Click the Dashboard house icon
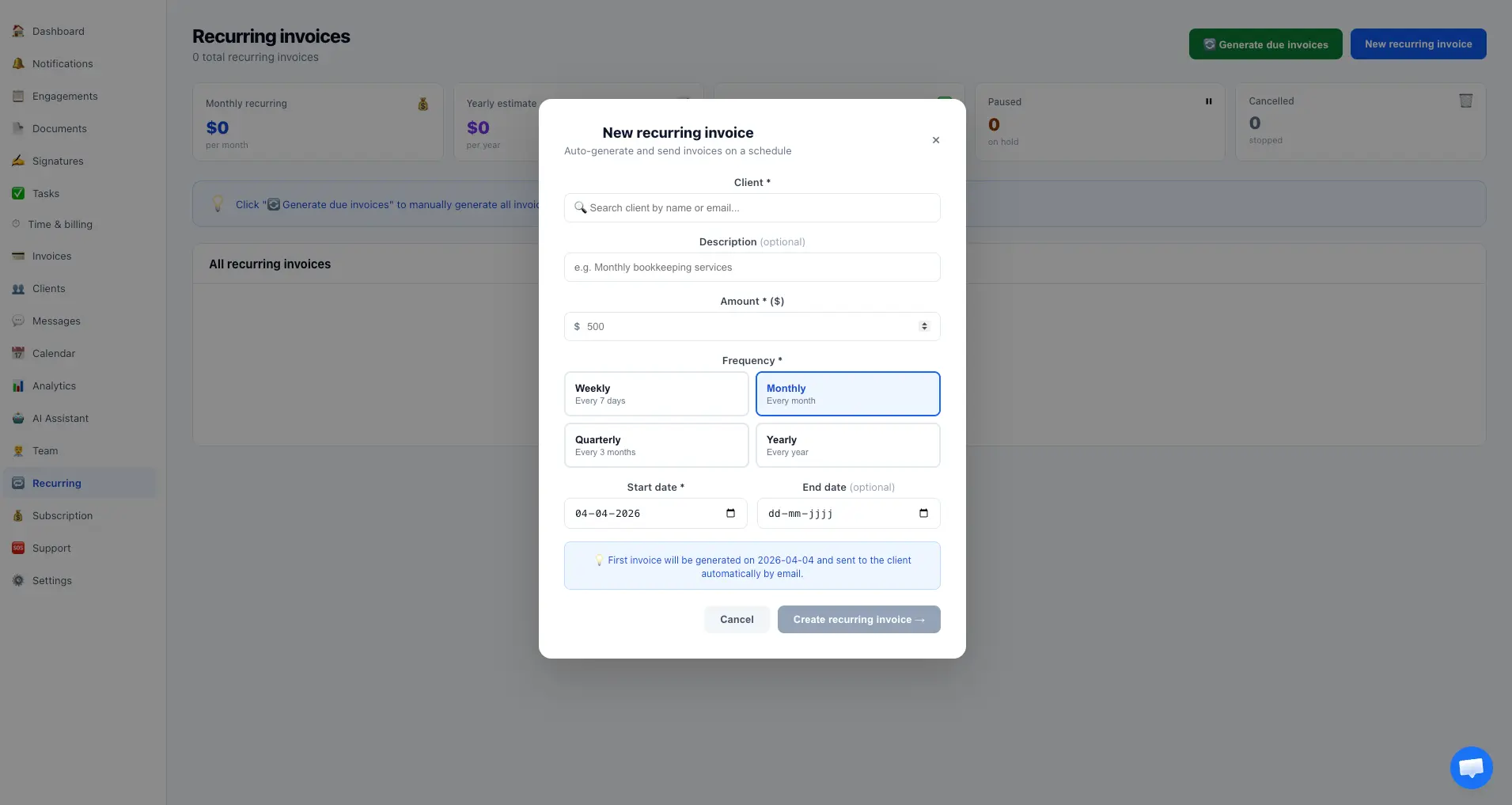Viewport: 1512px width, 805px height. click(18, 32)
